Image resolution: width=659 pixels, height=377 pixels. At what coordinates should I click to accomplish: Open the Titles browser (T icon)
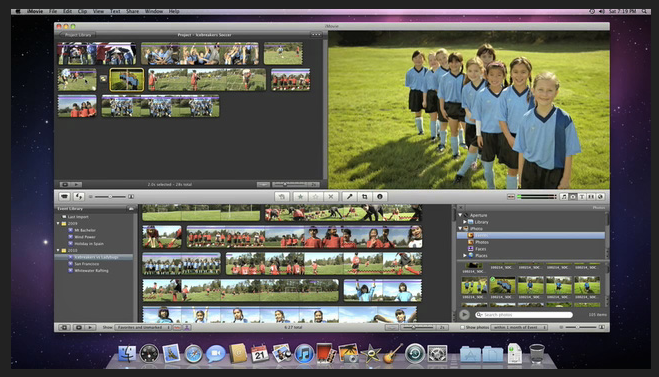click(582, 196)
